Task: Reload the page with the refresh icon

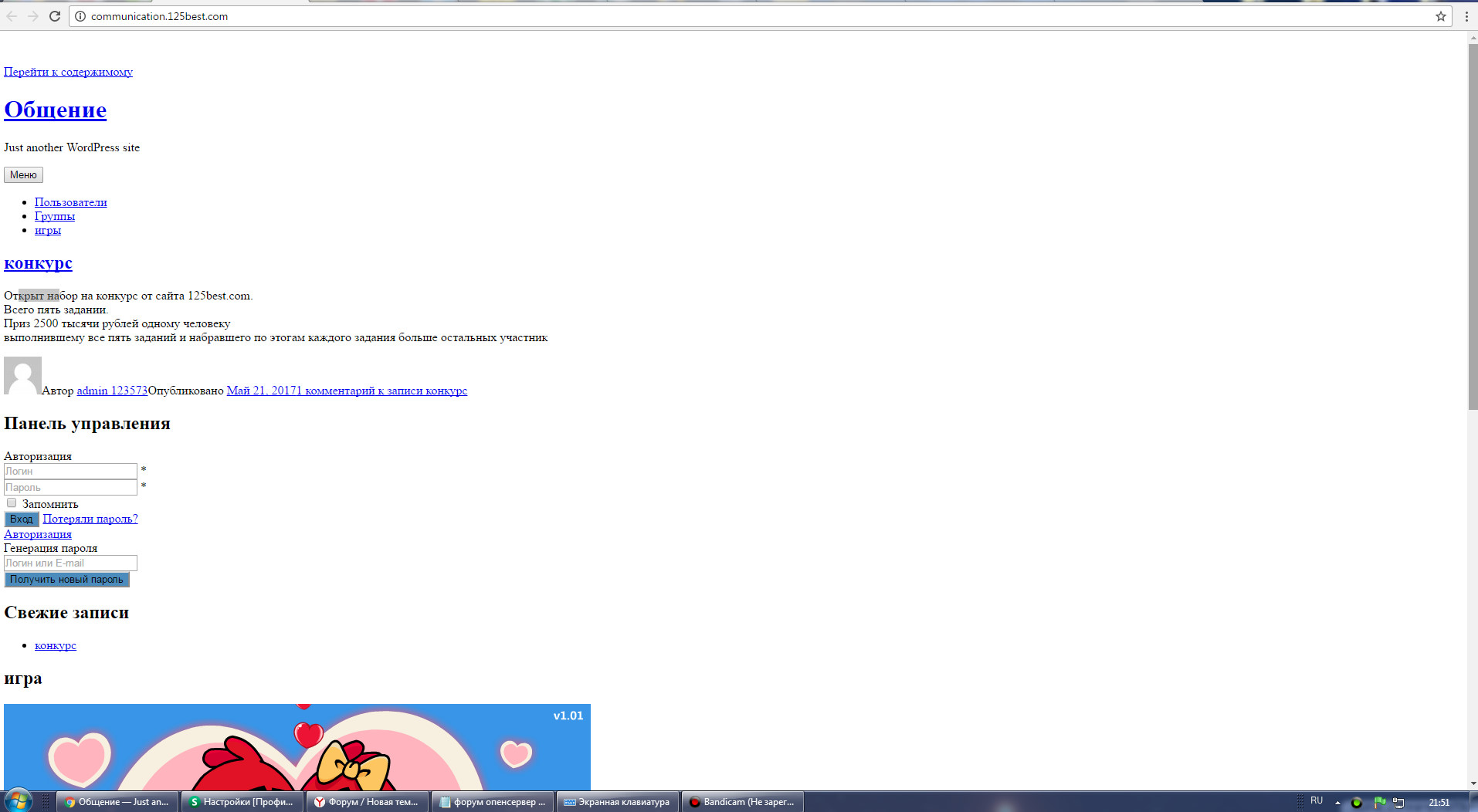Action: [x=55, y=16]
